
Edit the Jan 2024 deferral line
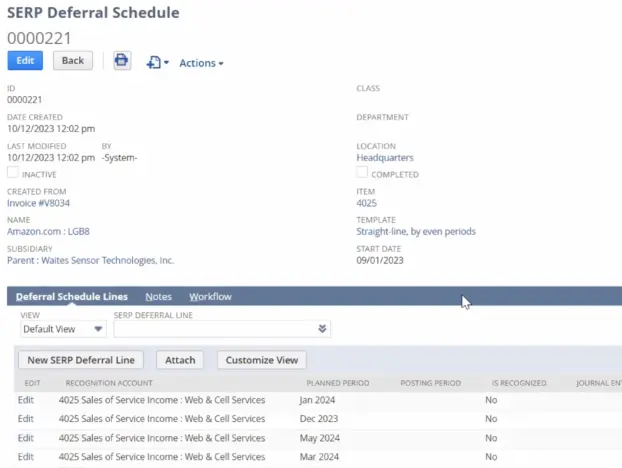(x=25, y=400)
